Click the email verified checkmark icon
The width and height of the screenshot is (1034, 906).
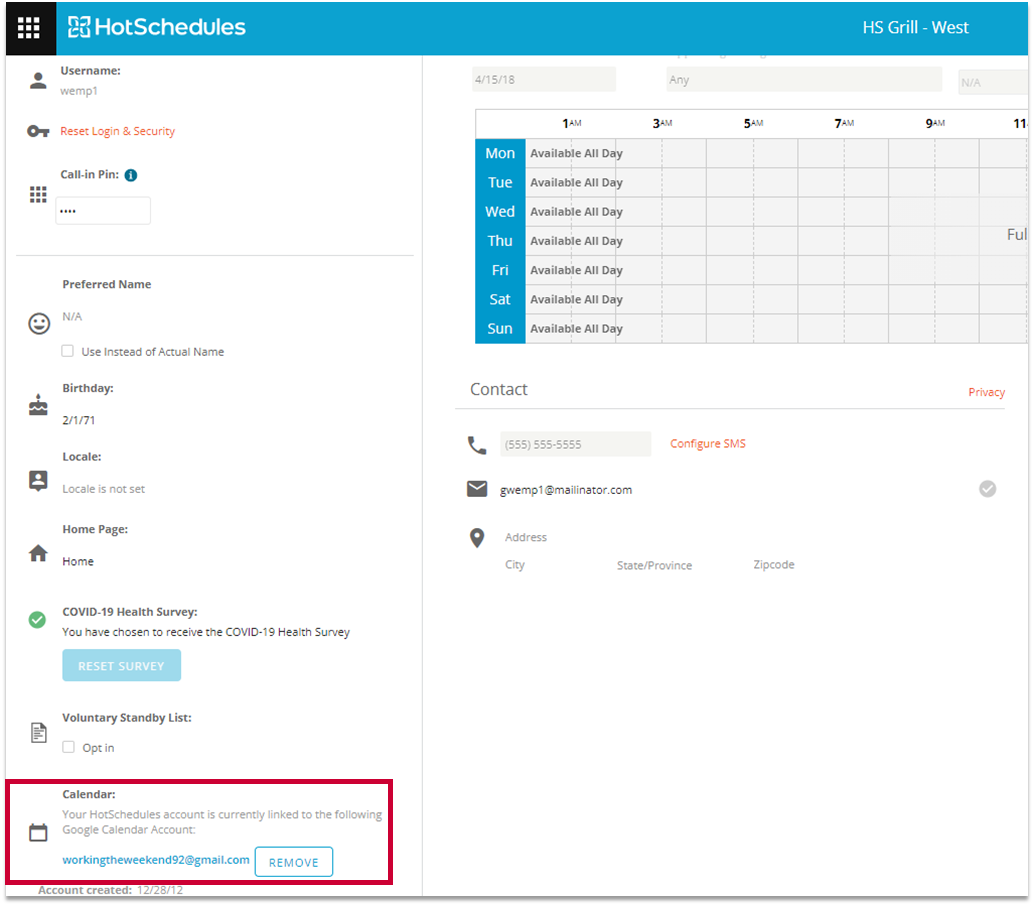point(987,489)
